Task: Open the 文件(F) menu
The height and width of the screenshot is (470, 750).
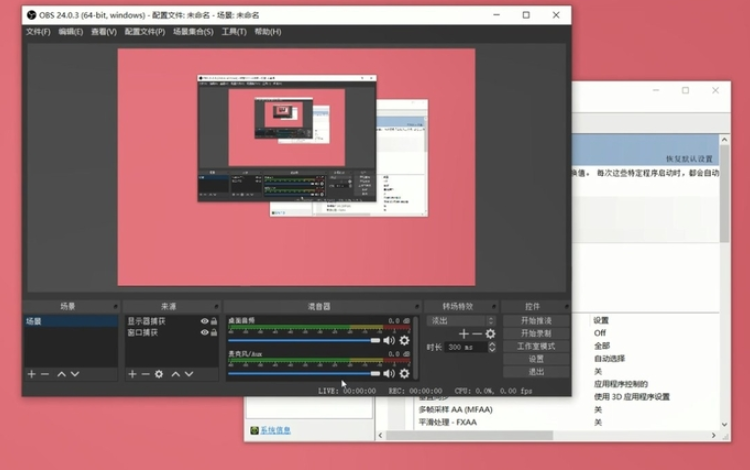Action: click(38, 32)
